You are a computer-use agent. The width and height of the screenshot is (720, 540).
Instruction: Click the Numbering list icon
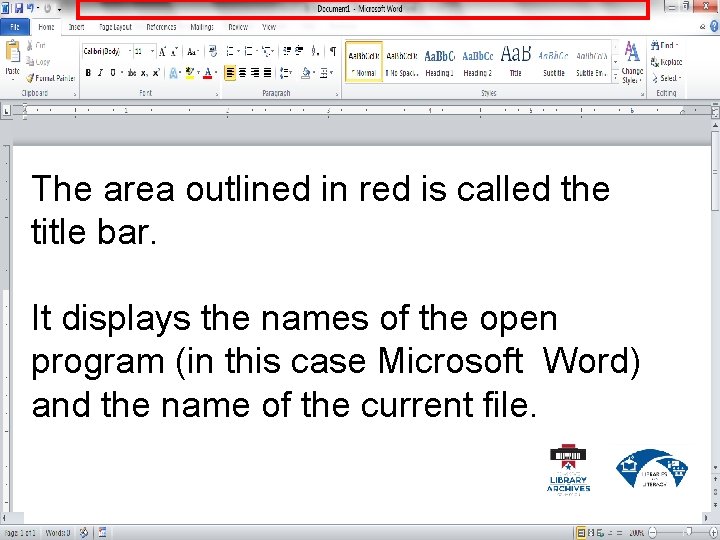[248, 51]
